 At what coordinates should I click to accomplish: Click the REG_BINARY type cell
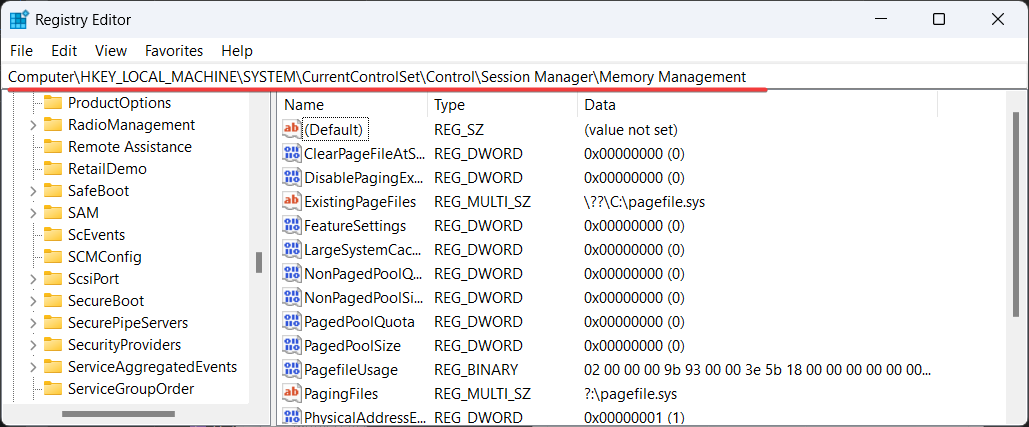tap(476, 369)
